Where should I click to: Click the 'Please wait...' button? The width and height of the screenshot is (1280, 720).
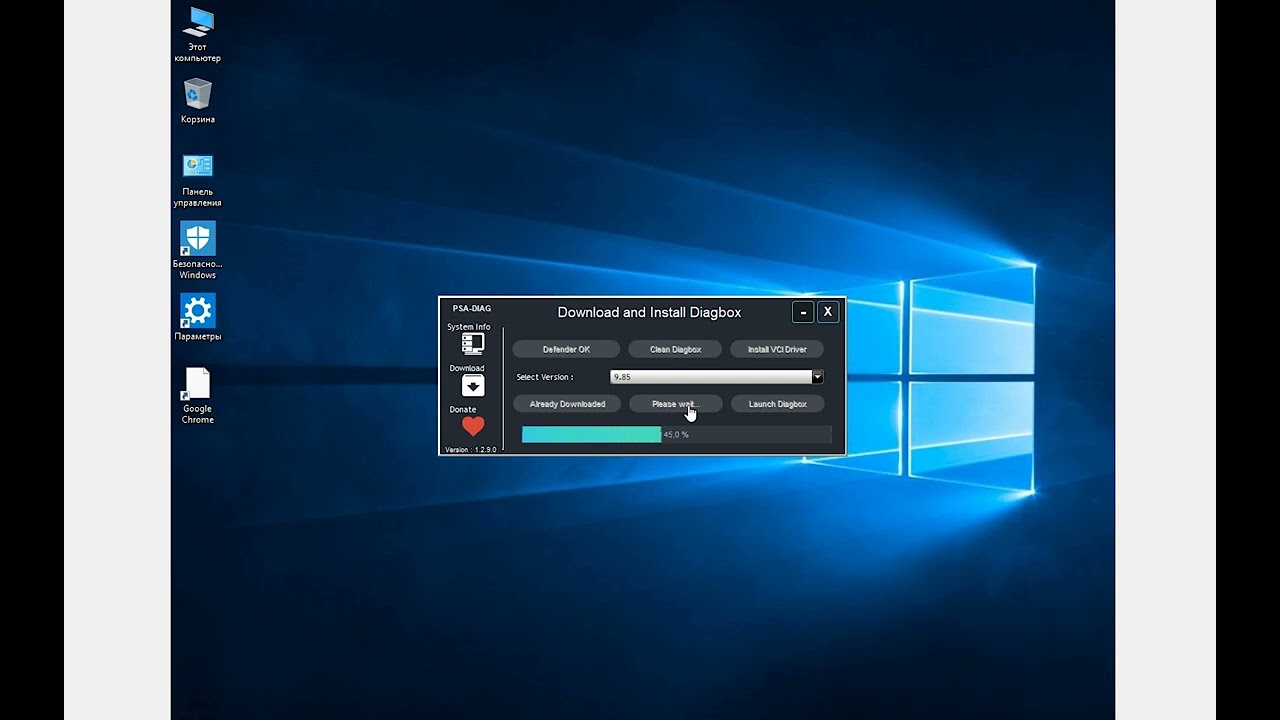point(675,404)
